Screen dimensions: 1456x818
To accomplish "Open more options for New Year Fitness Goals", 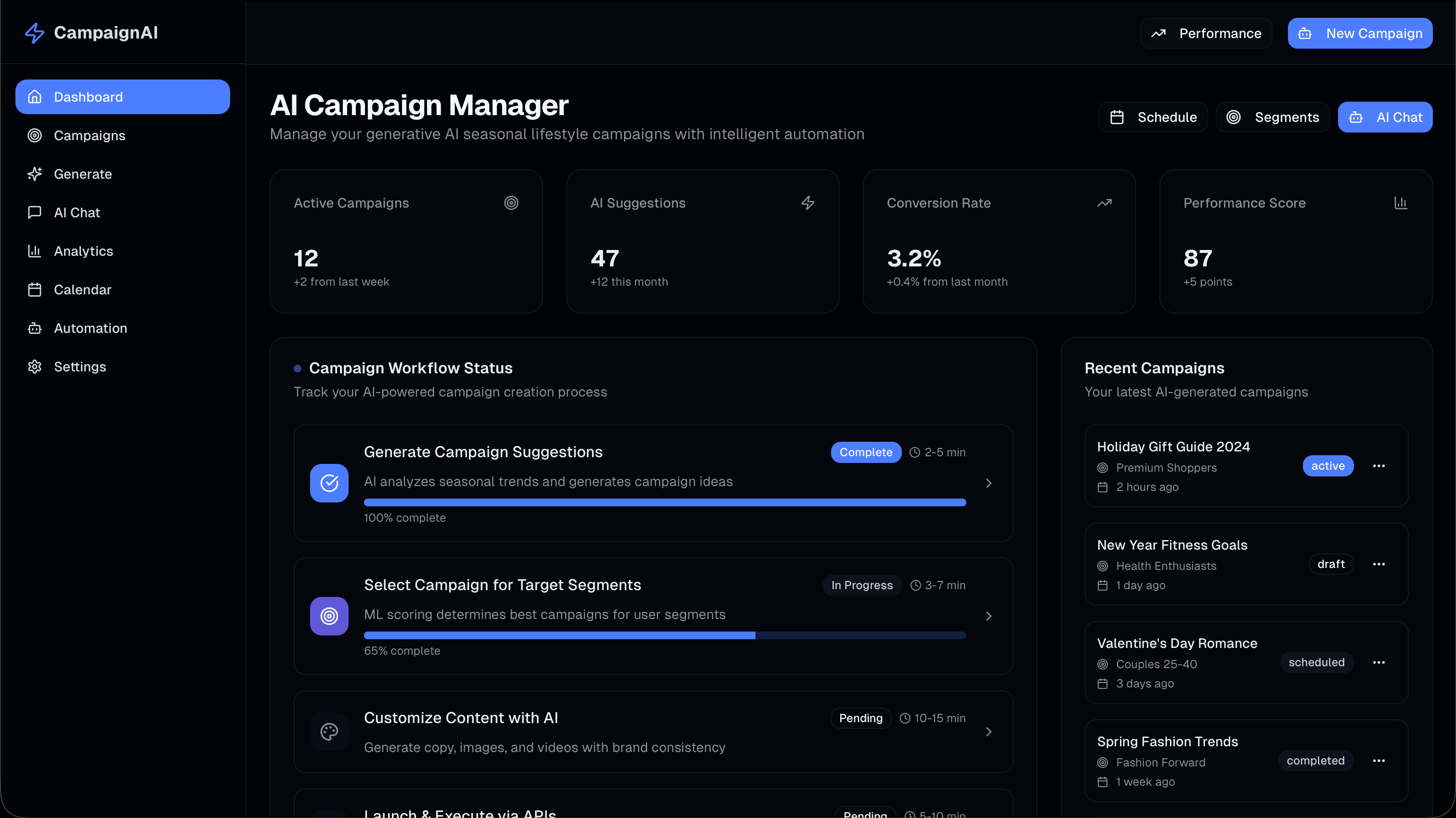I will point(1378,564).
